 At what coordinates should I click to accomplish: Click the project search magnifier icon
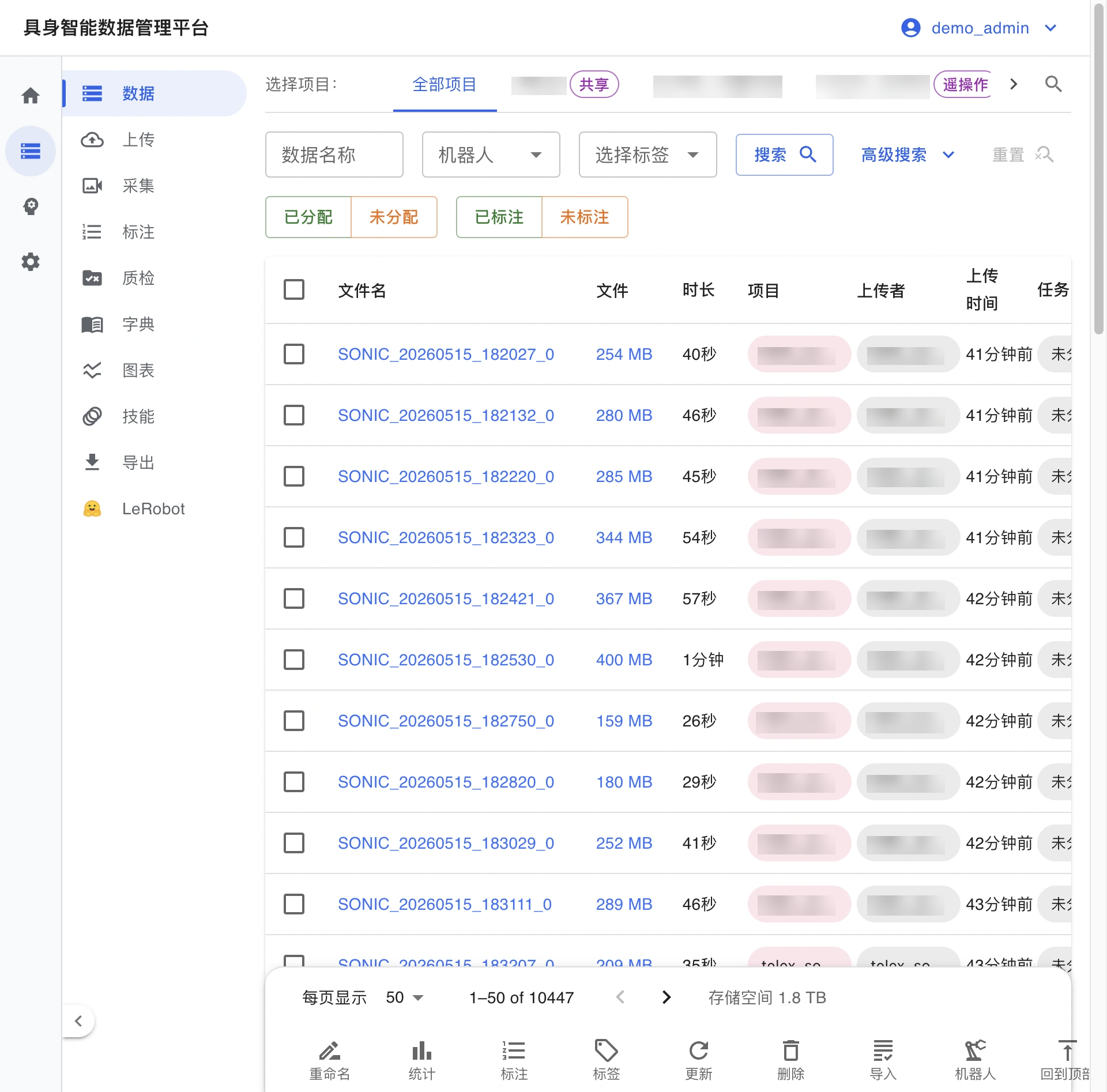pyautogui.click(x=1053, y=84)
